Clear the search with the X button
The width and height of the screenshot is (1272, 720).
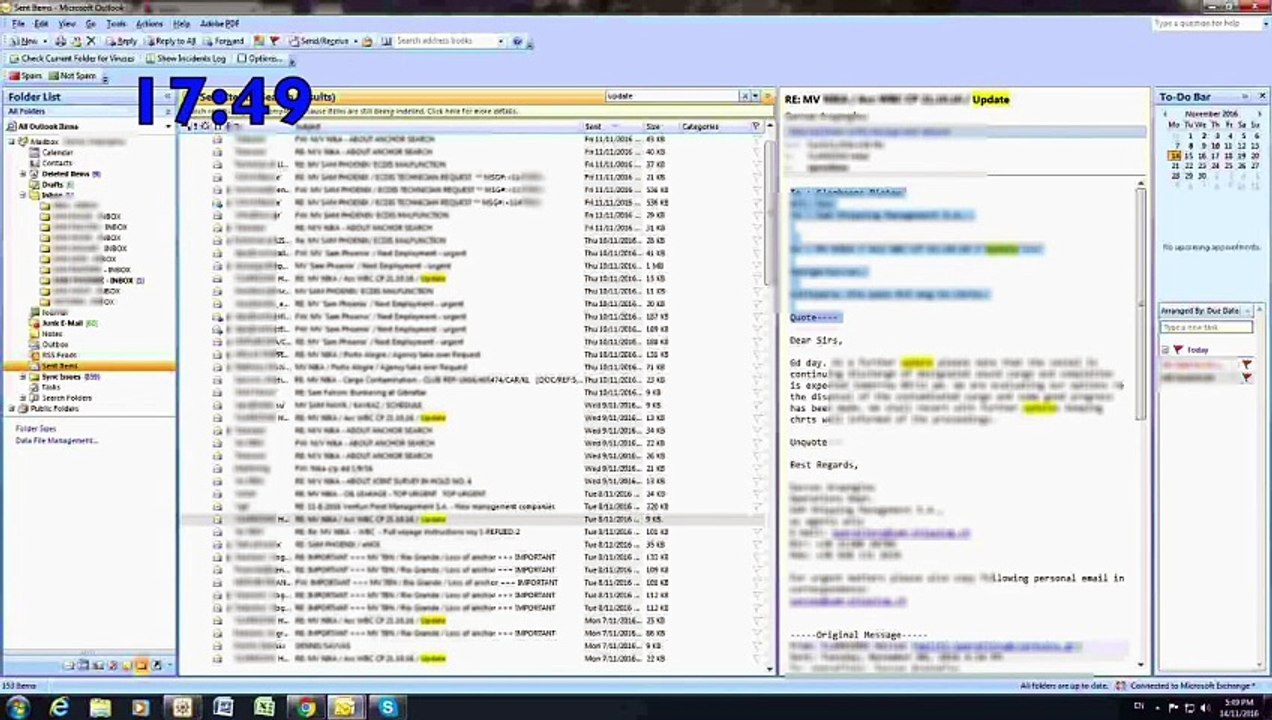pos(744,96)
